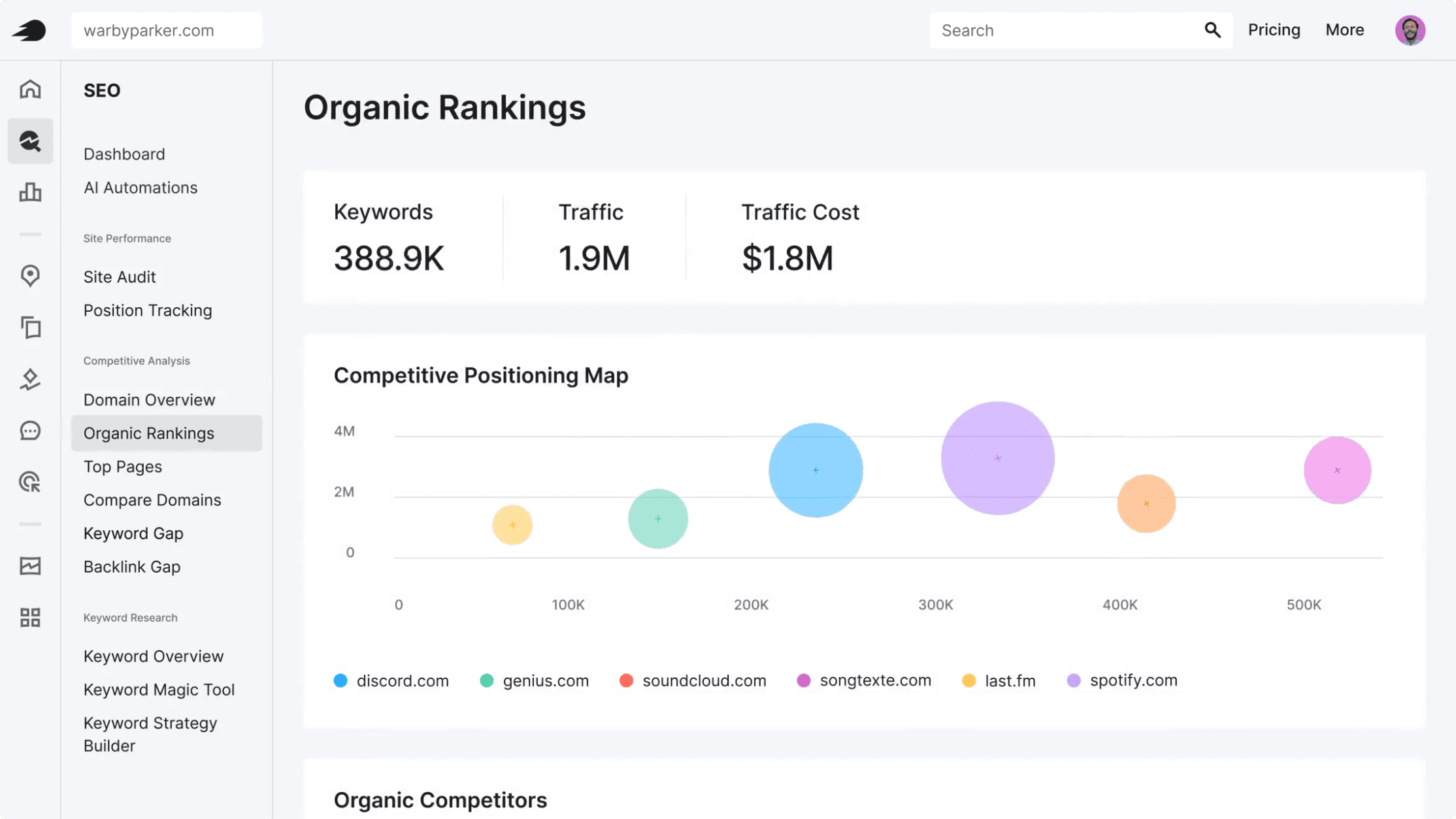Screen dimensions: 1456x819
Task: Open Keyword Strategy Builder
Action: (150, 735)
